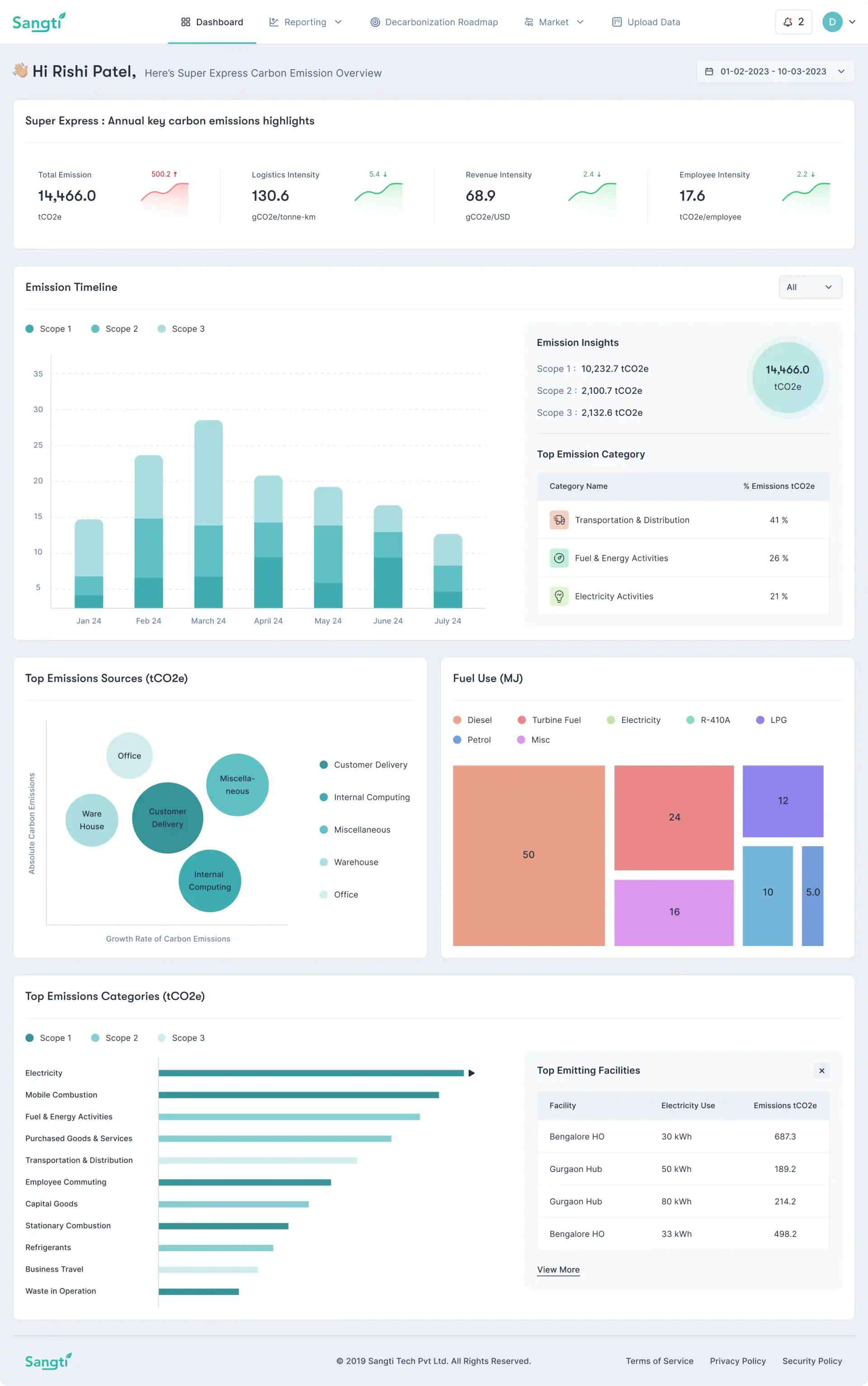The height and width of the screenshot is (1386, 868).
Task: Click the Fuel & Energy Activities gauge icon
Action: click(x=559, y=558)
